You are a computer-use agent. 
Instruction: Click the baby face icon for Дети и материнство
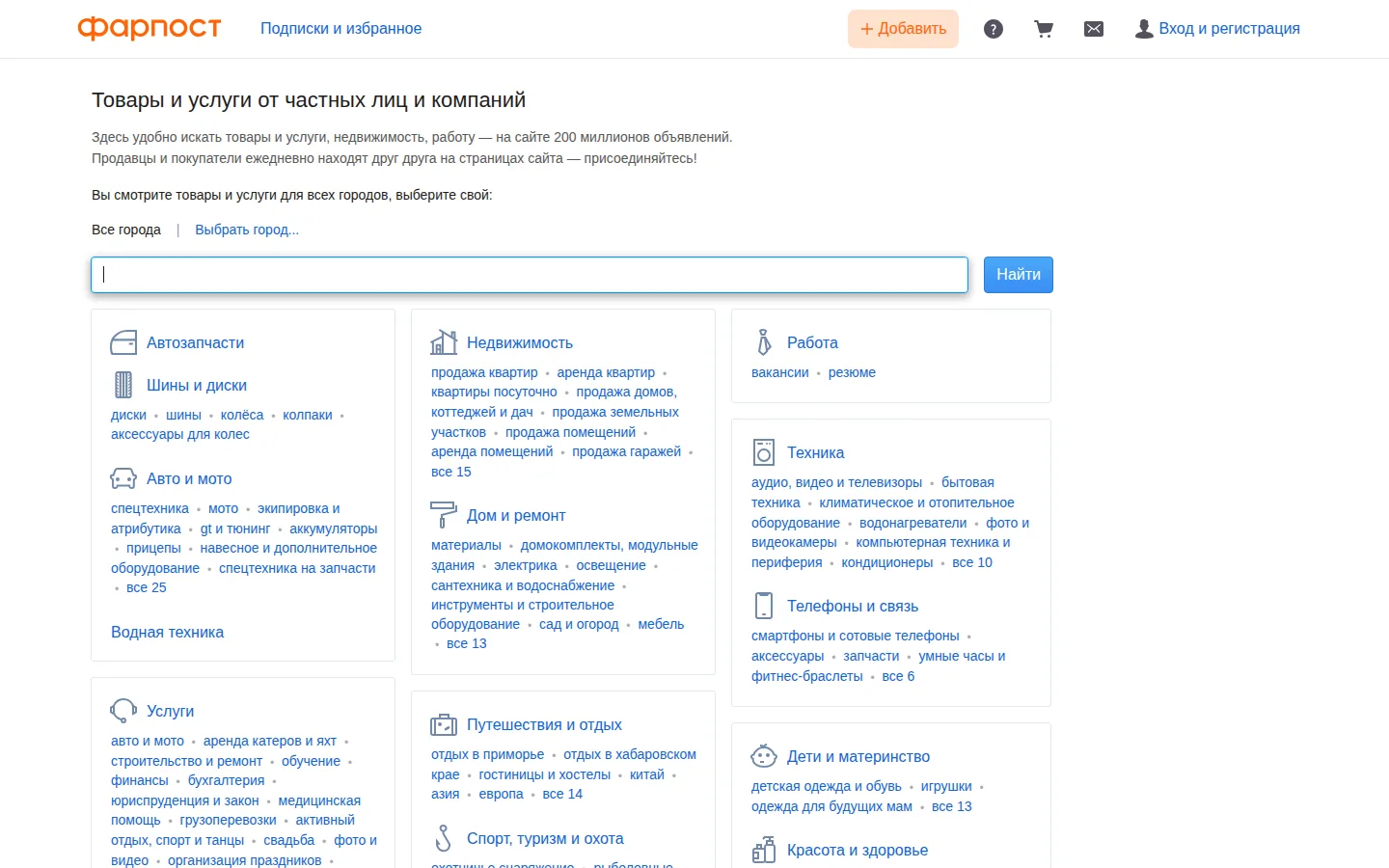coord(764,756)
